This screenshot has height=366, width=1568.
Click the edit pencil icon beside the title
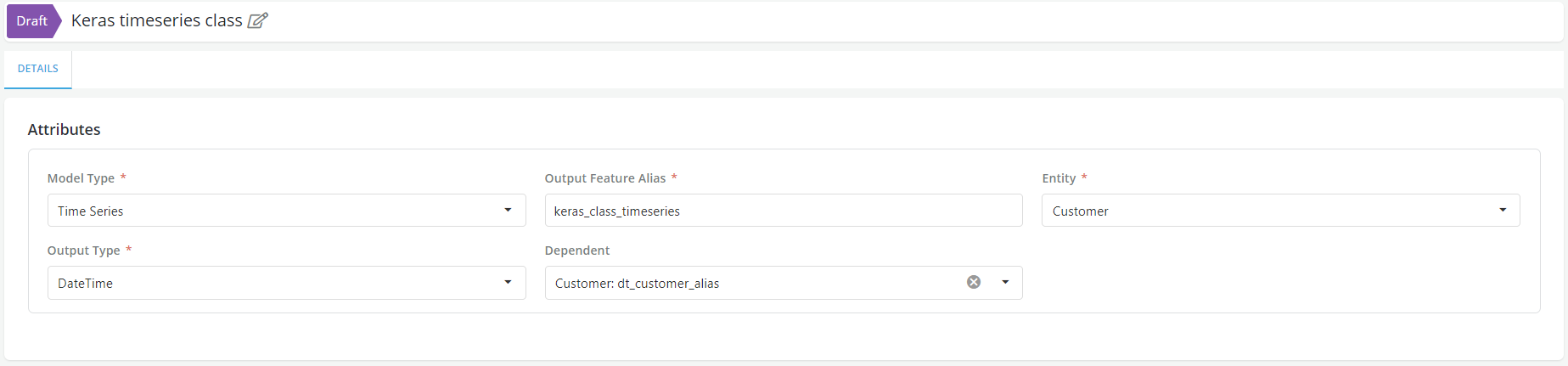click(x=258, y=20)
